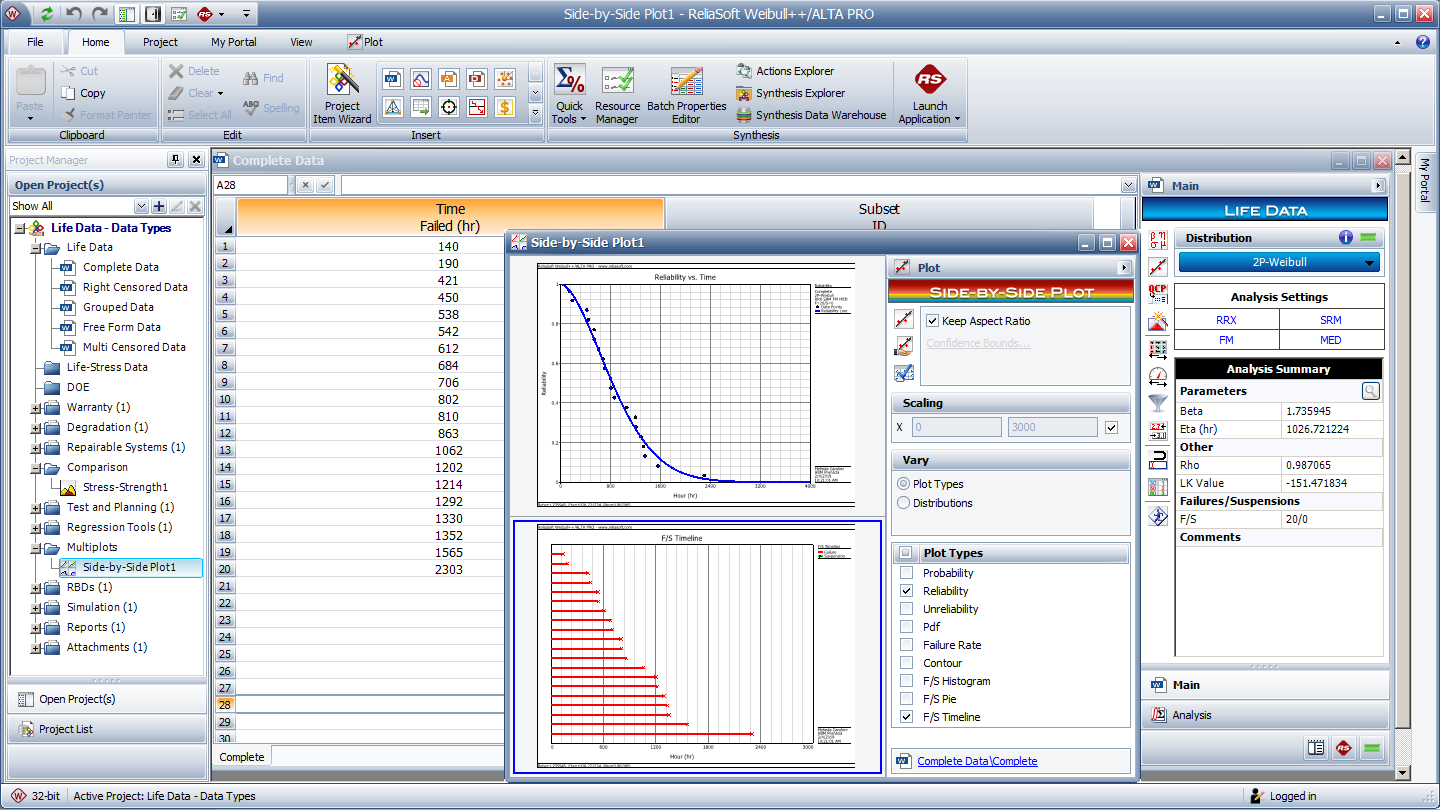Image resolution: width=1440 pixels, height=810 pixels.
Task: Click the Plot icon in Life Data control panel
Action: click(x=1158, y=267)
